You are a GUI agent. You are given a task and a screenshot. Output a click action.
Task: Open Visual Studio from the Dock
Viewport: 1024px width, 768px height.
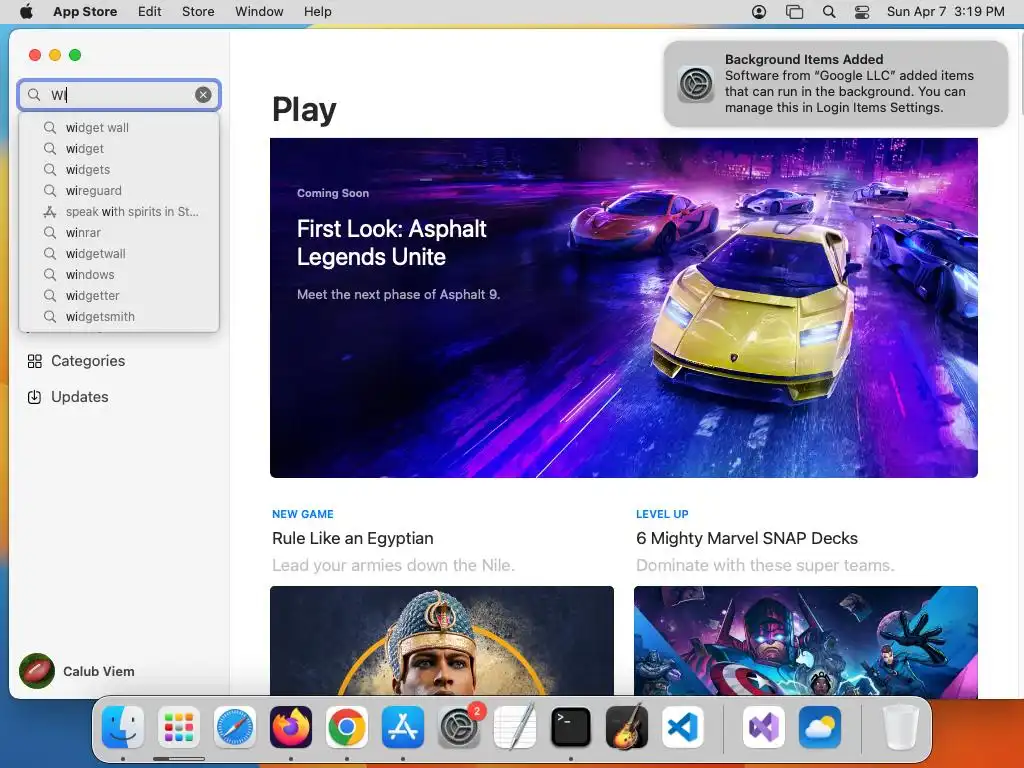click(x=763, y=727)
